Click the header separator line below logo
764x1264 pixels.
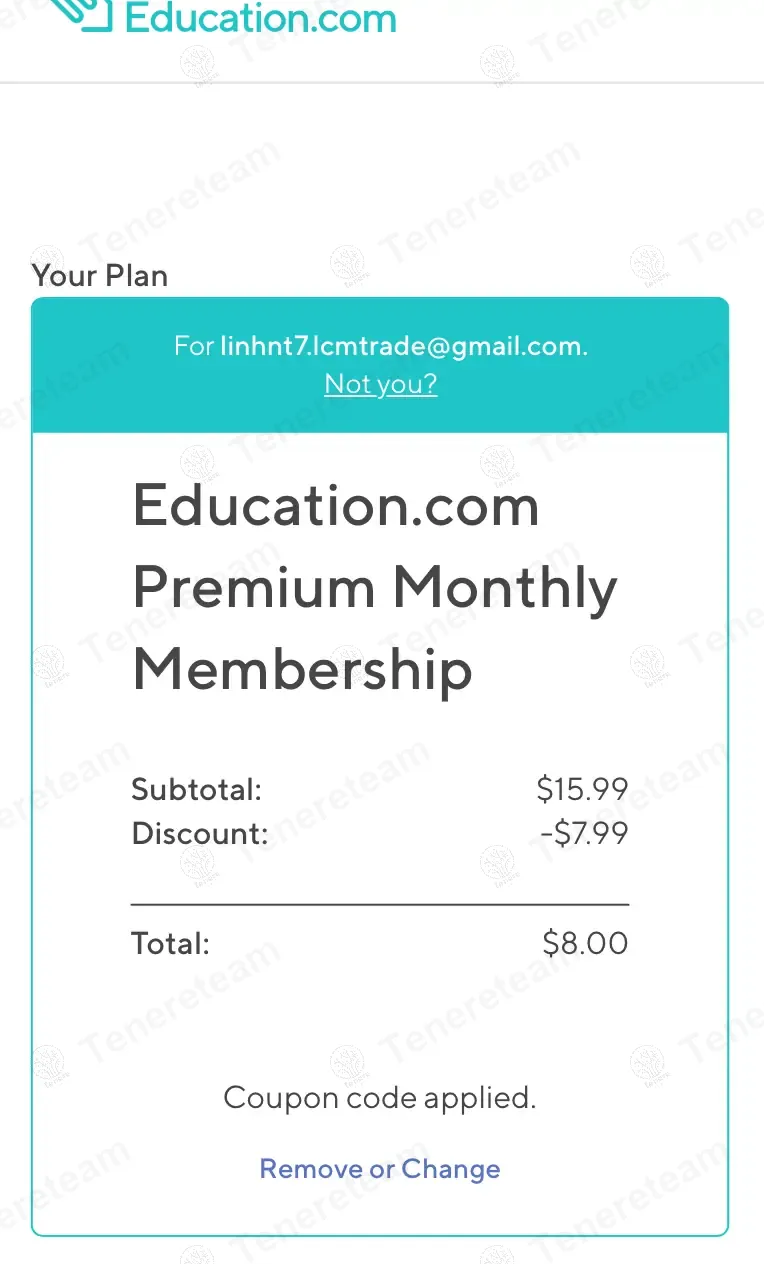[380, 82]
